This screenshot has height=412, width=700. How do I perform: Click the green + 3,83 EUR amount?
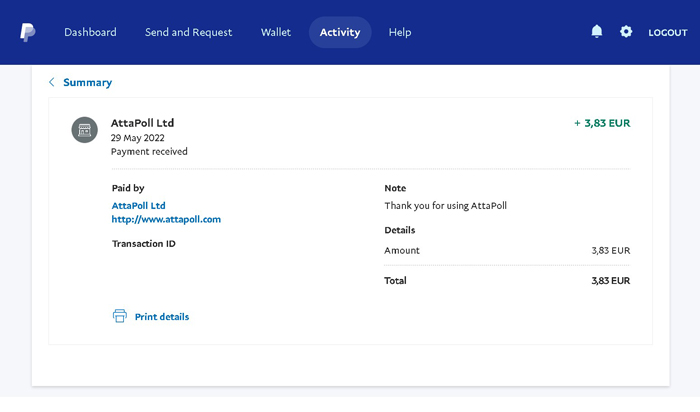click(x=602, y=123)
